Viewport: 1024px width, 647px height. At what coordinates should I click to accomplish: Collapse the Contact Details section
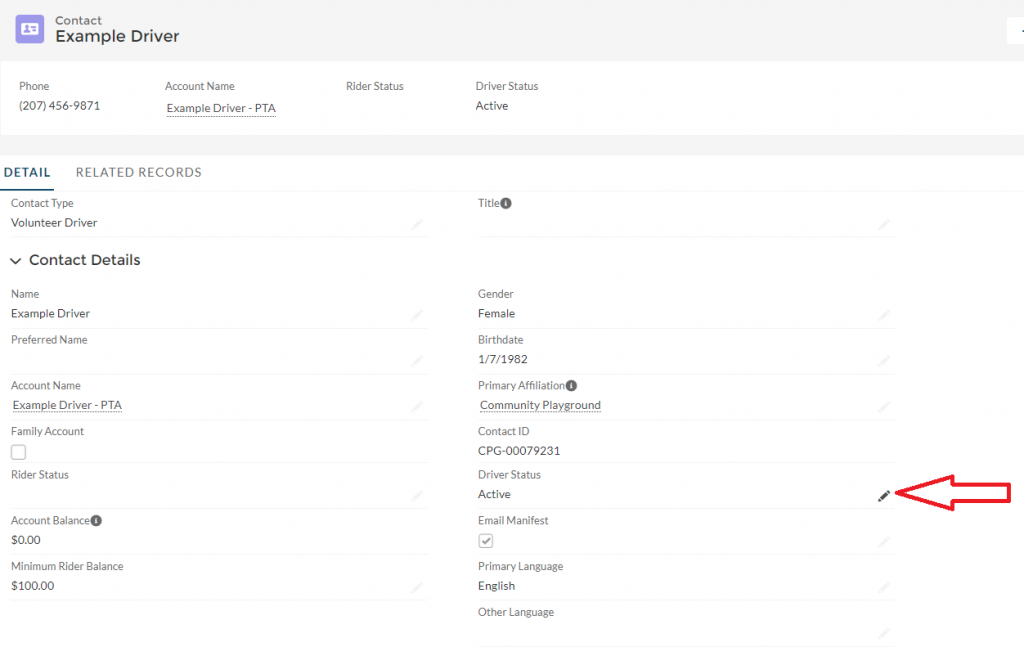[16, 261]
